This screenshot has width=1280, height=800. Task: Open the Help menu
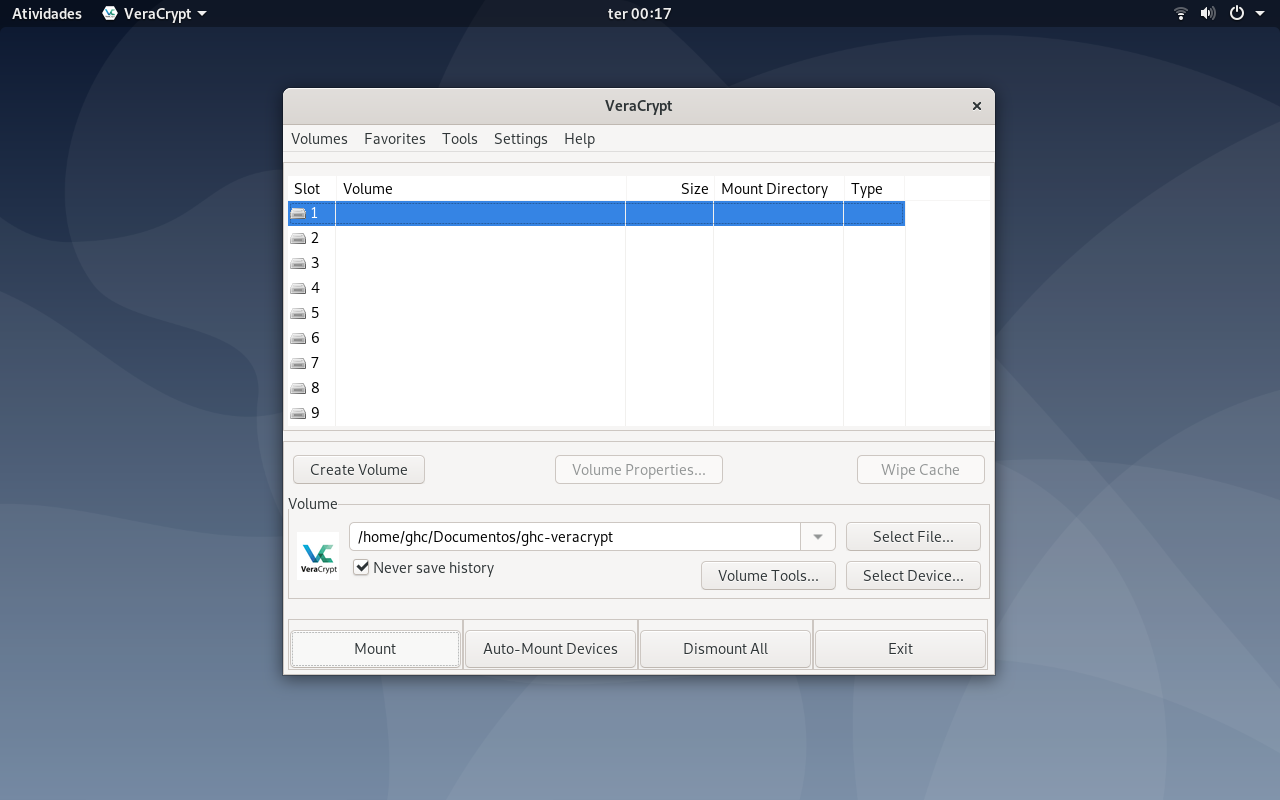click(x=579, y=139)
